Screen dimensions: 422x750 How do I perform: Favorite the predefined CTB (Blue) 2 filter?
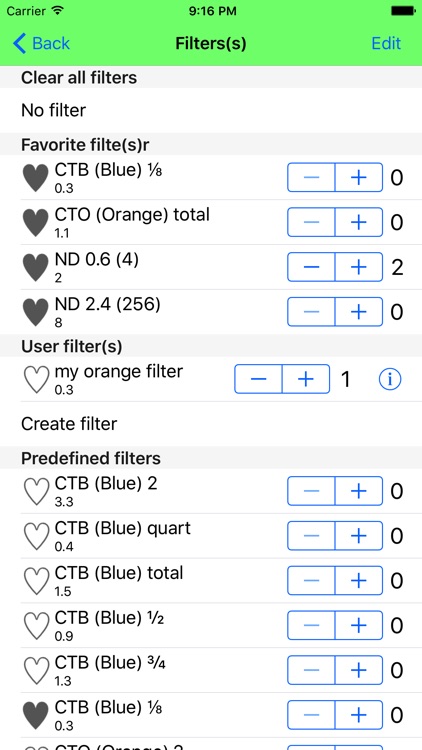36,491
